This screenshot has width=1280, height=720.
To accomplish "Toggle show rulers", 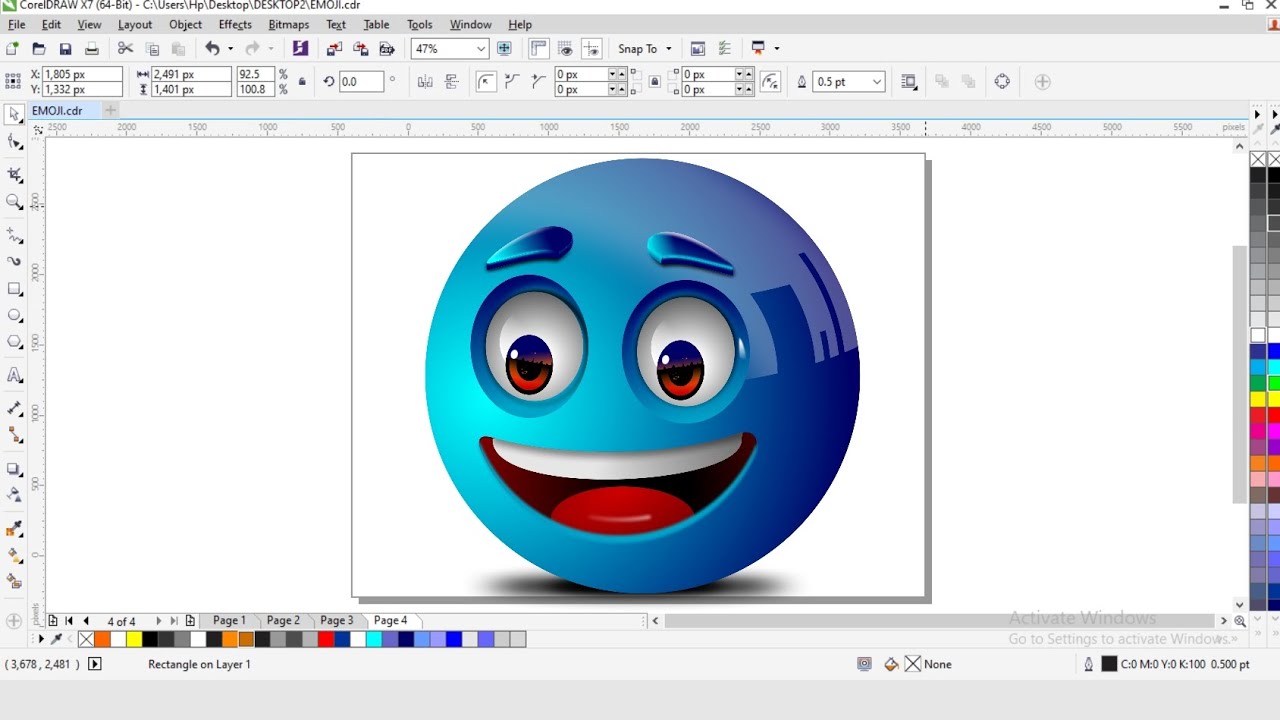I will coord(539,48).
